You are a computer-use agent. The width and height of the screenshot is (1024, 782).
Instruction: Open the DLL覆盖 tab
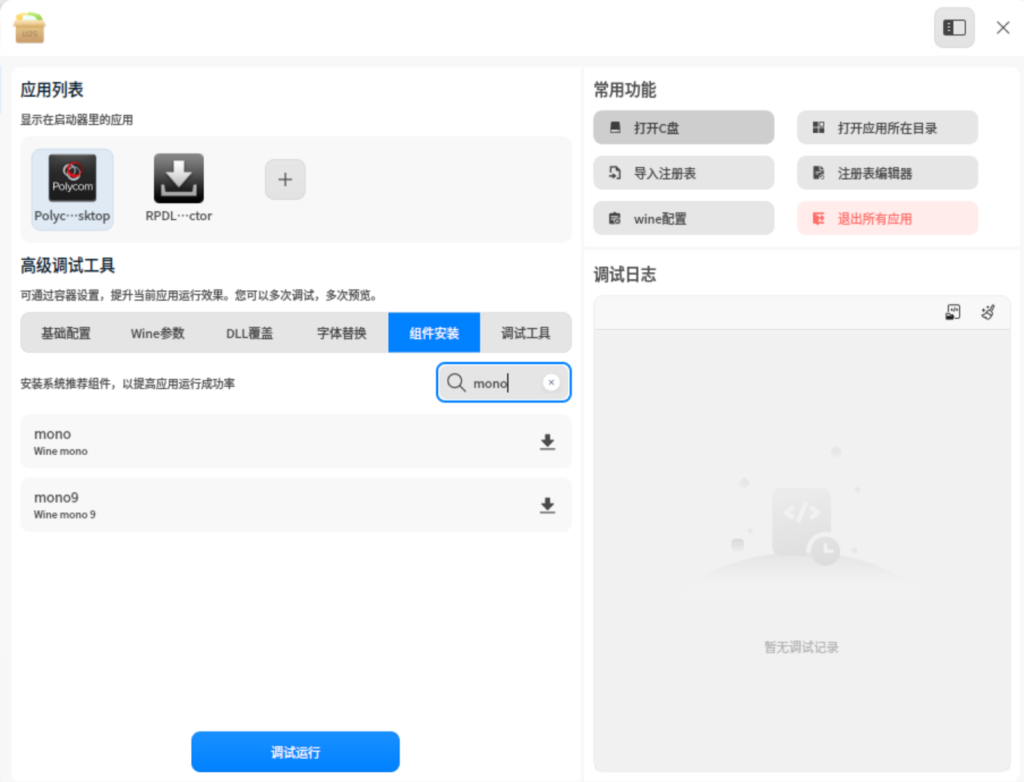[250, 333]
